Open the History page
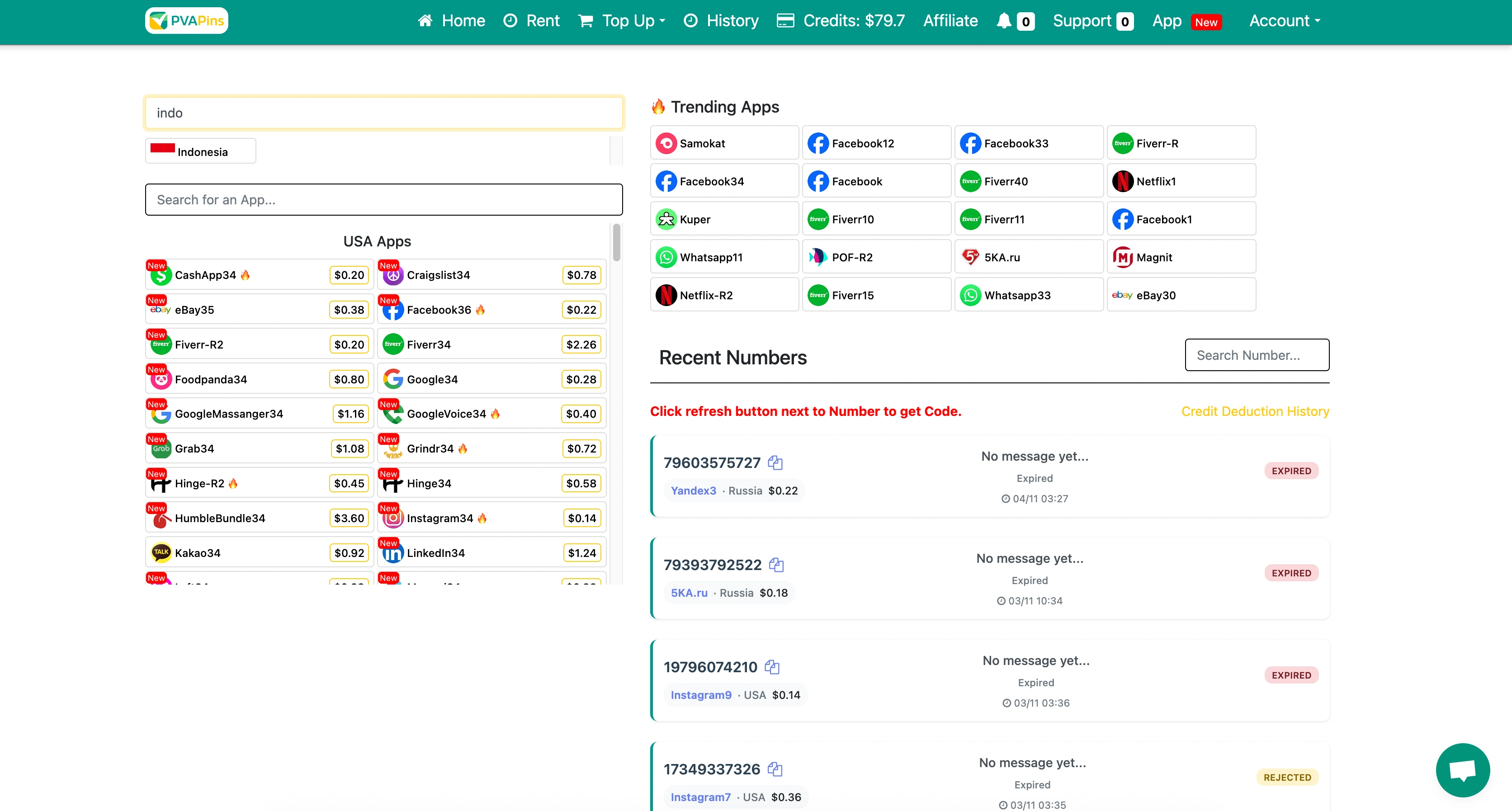Viewport: 1512px width, 811px height. click(x=721, y=21)
